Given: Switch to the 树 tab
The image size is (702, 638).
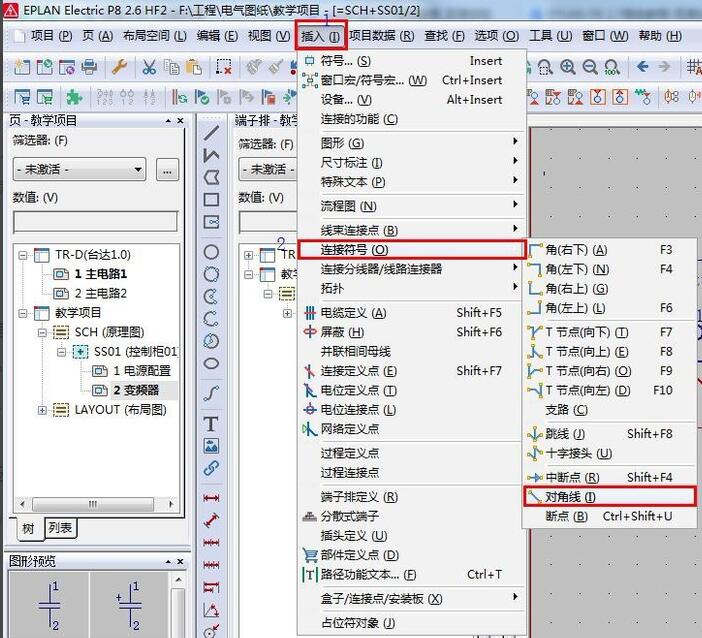Looking at the screenshot, I should click(x=28, y=528).
